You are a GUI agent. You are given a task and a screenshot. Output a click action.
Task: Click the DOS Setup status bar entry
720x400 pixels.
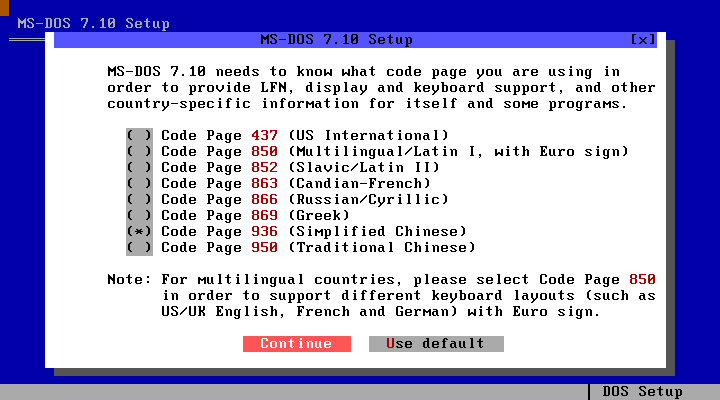(x=642, y=392)
